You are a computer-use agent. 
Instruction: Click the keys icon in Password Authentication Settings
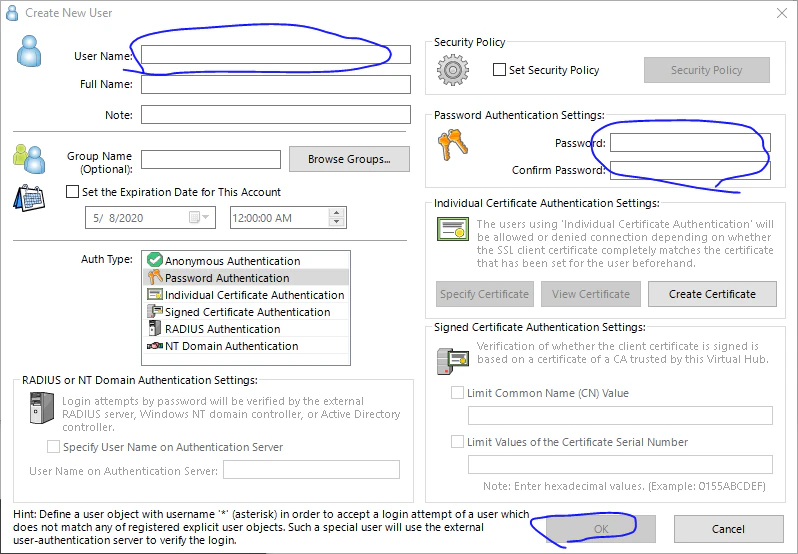point(452,144)
